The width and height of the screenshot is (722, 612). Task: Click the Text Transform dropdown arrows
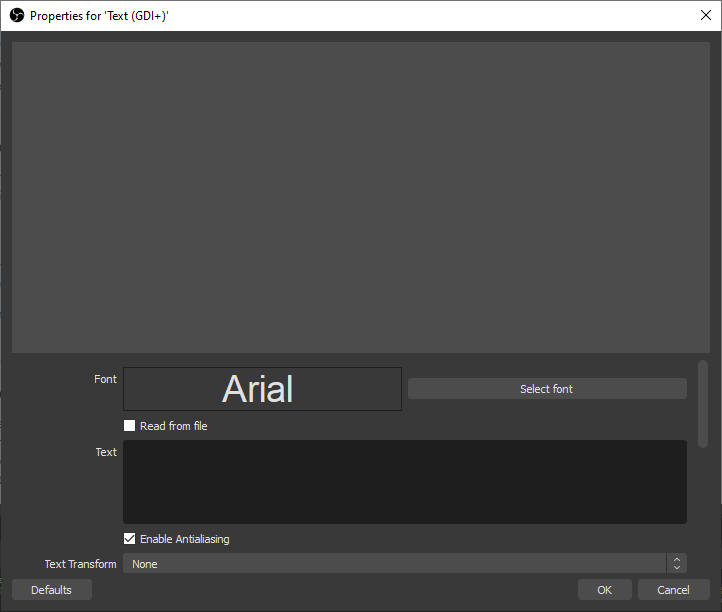677,563
